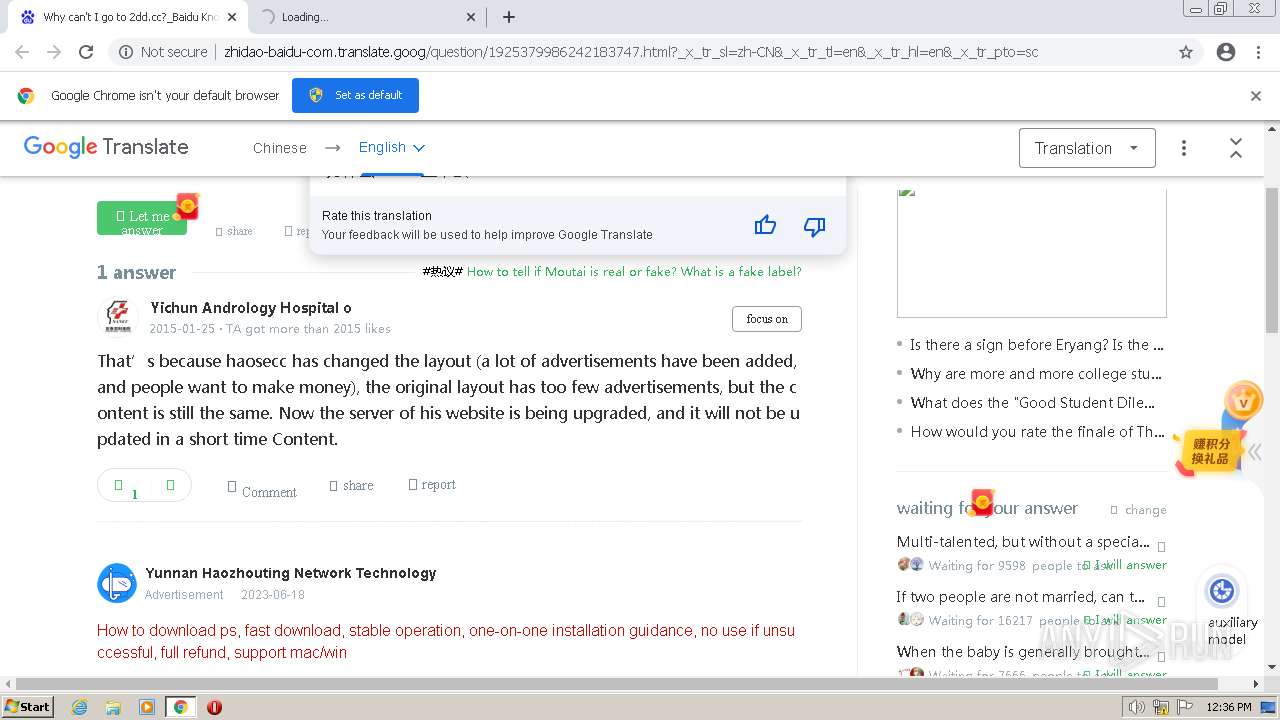The height and width of the screenshot is (720, 1280).
Task: Reload the current page
Action: pyautogui.click(x=86, y=52)
